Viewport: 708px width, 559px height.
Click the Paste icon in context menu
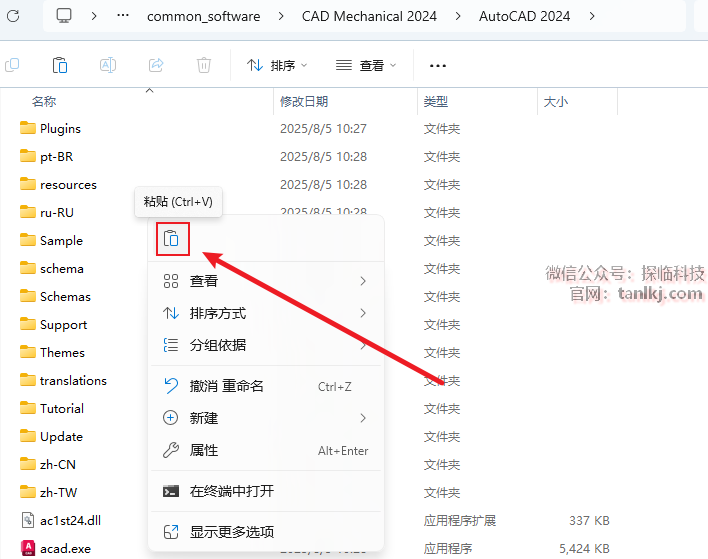pos(171,238)
